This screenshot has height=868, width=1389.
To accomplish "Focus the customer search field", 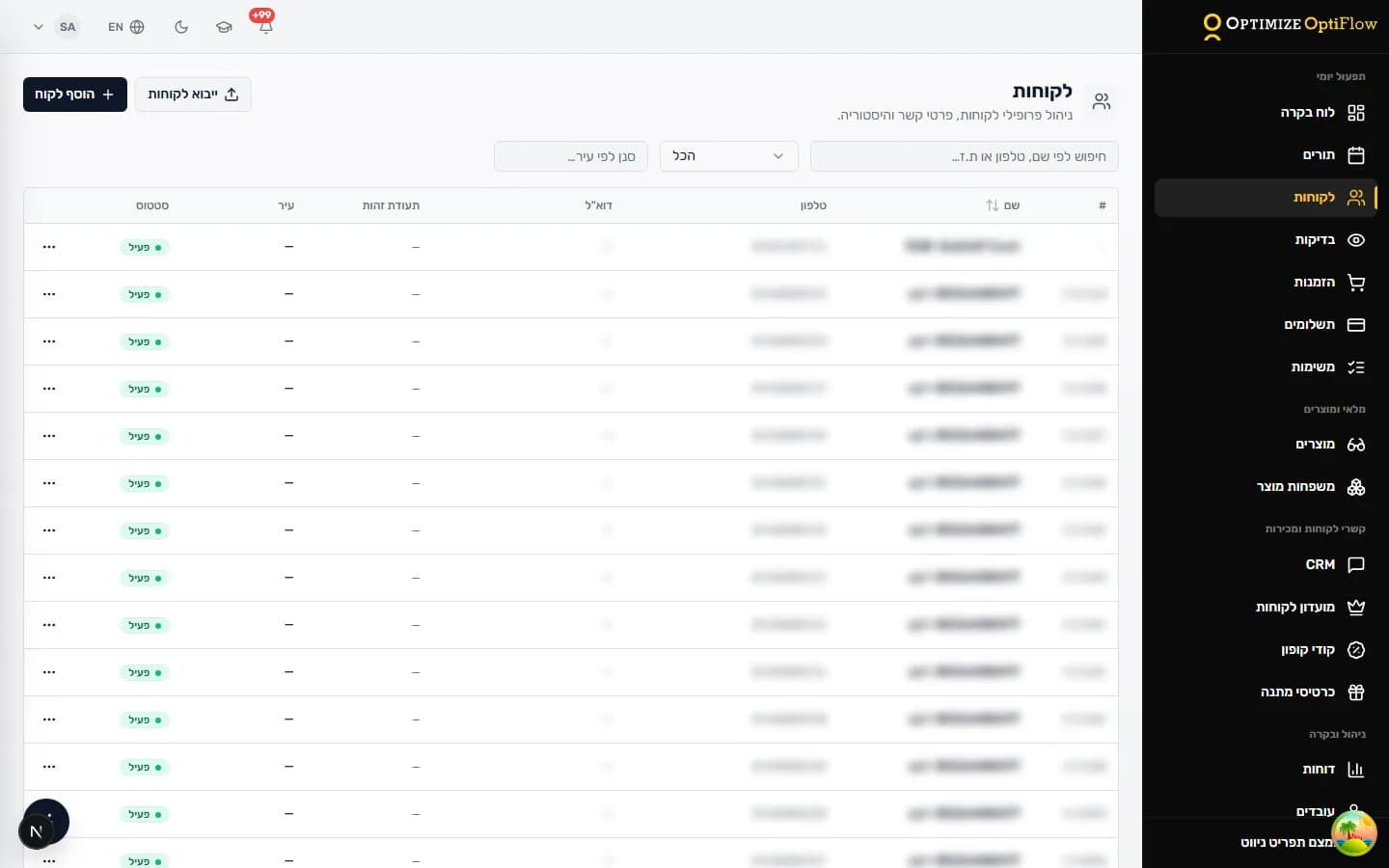I will (x=965, y=156).
